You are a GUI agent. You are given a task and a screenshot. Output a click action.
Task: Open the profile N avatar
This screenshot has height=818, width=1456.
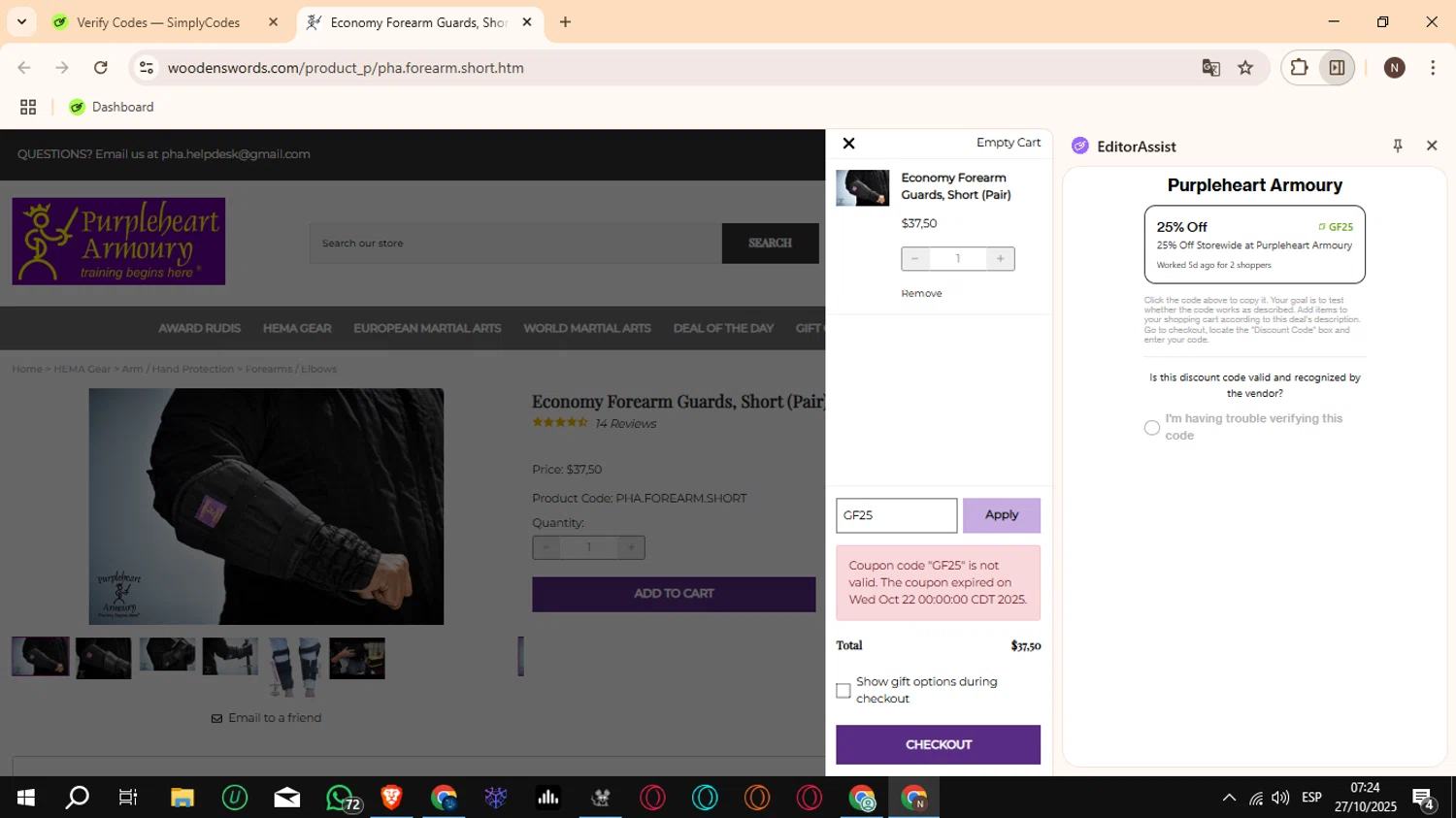click(1395, 68)
